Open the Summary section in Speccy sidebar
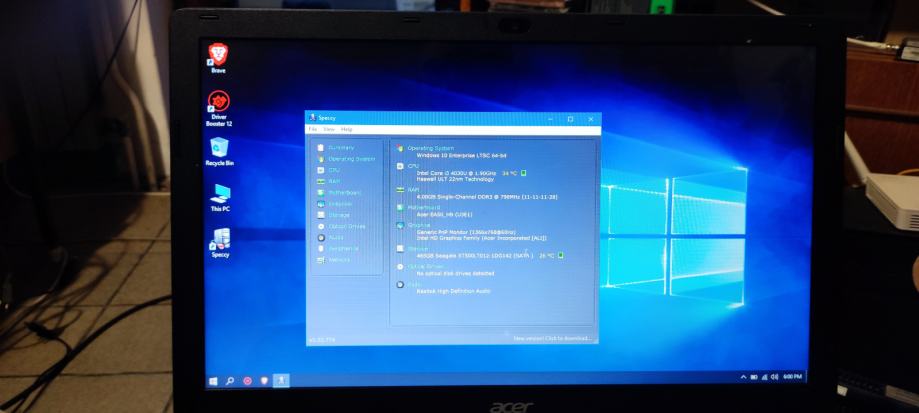 pos(335,148)
